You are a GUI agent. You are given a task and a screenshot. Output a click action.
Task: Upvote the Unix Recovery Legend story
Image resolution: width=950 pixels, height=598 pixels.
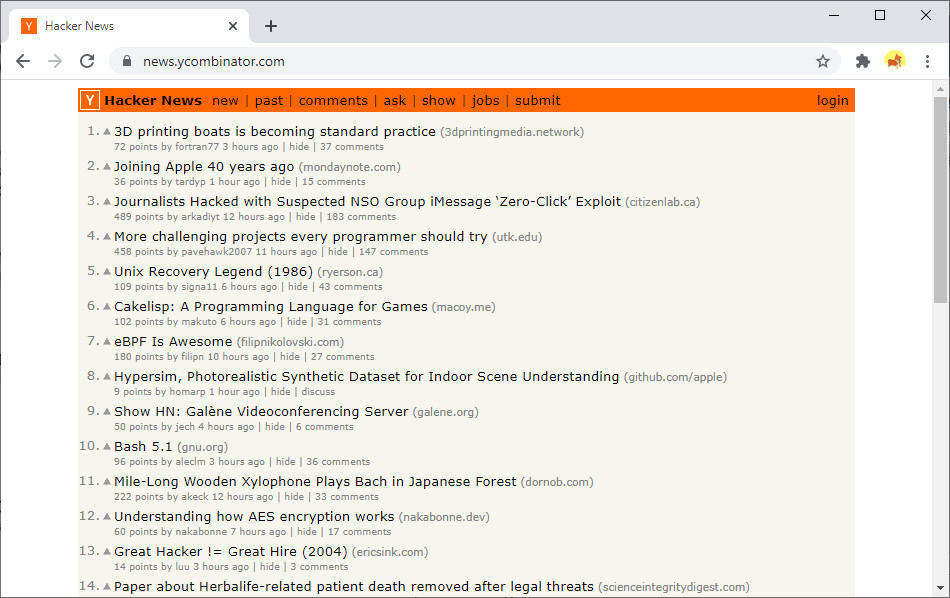pos(107,271)
